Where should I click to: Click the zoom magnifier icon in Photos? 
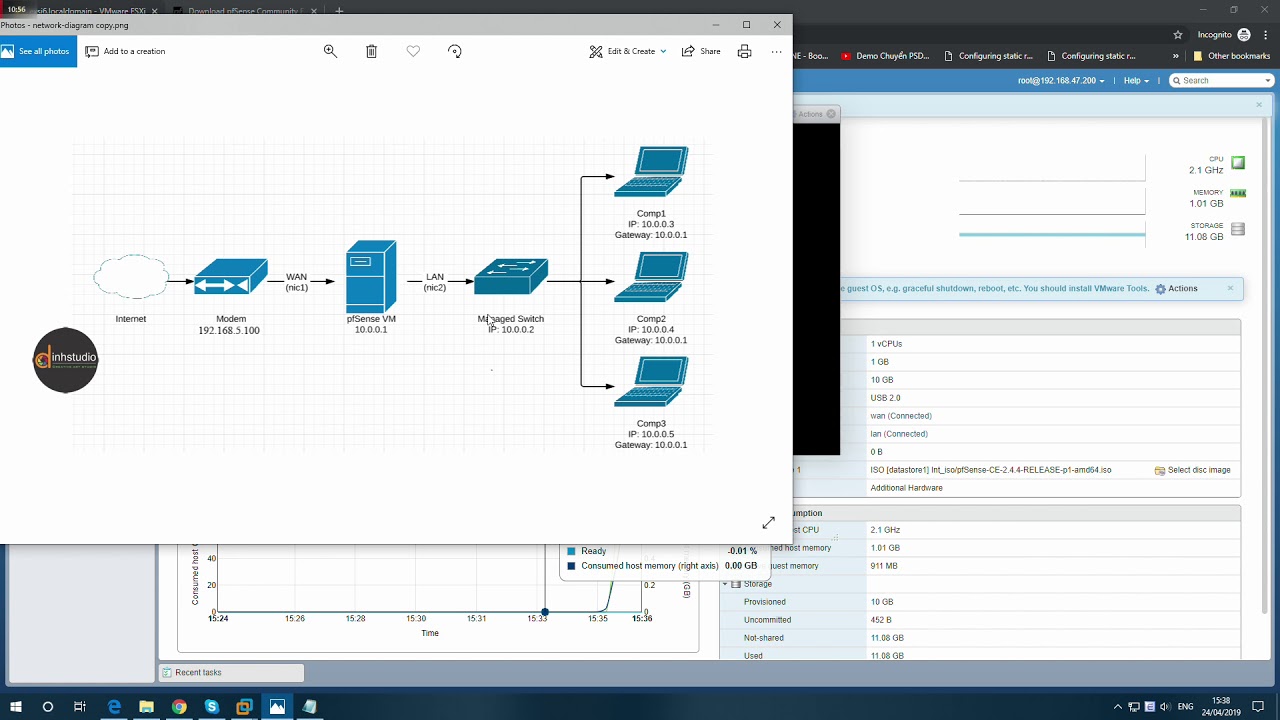click(x=330, y=51)
